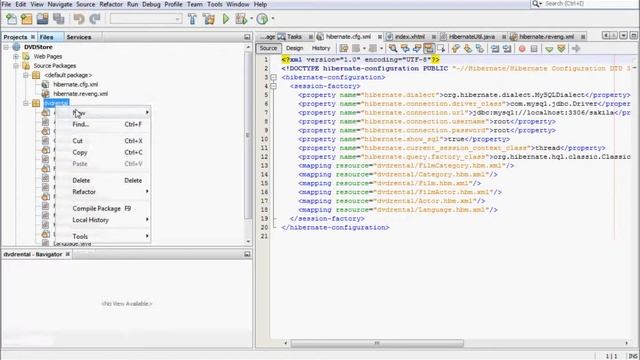The width and height of the screenshot is (640, 360).
Task: Expand the Web Pages node
Action: click(x=16, y=56)
